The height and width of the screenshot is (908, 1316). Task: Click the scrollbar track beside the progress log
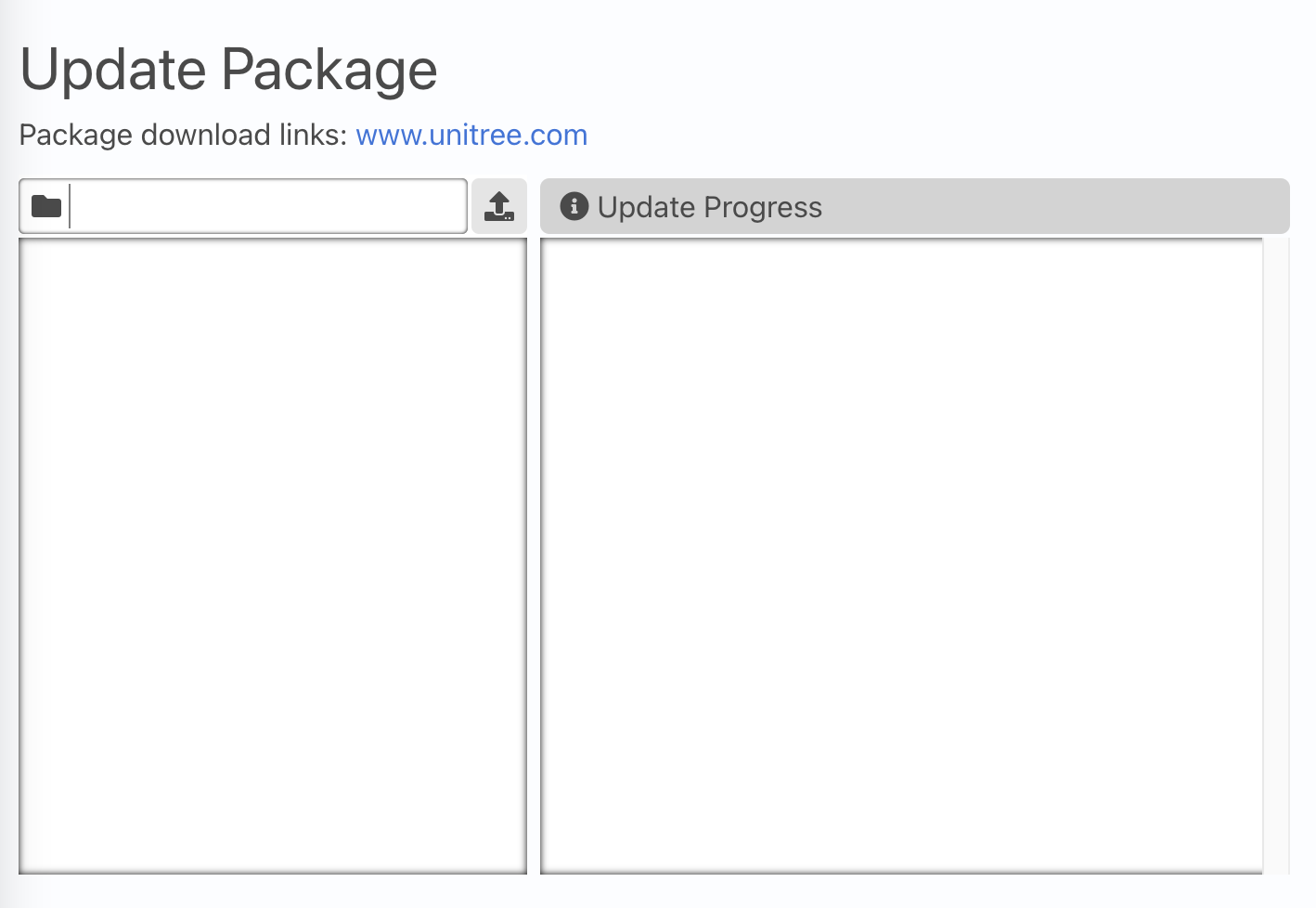[1276, 555]
